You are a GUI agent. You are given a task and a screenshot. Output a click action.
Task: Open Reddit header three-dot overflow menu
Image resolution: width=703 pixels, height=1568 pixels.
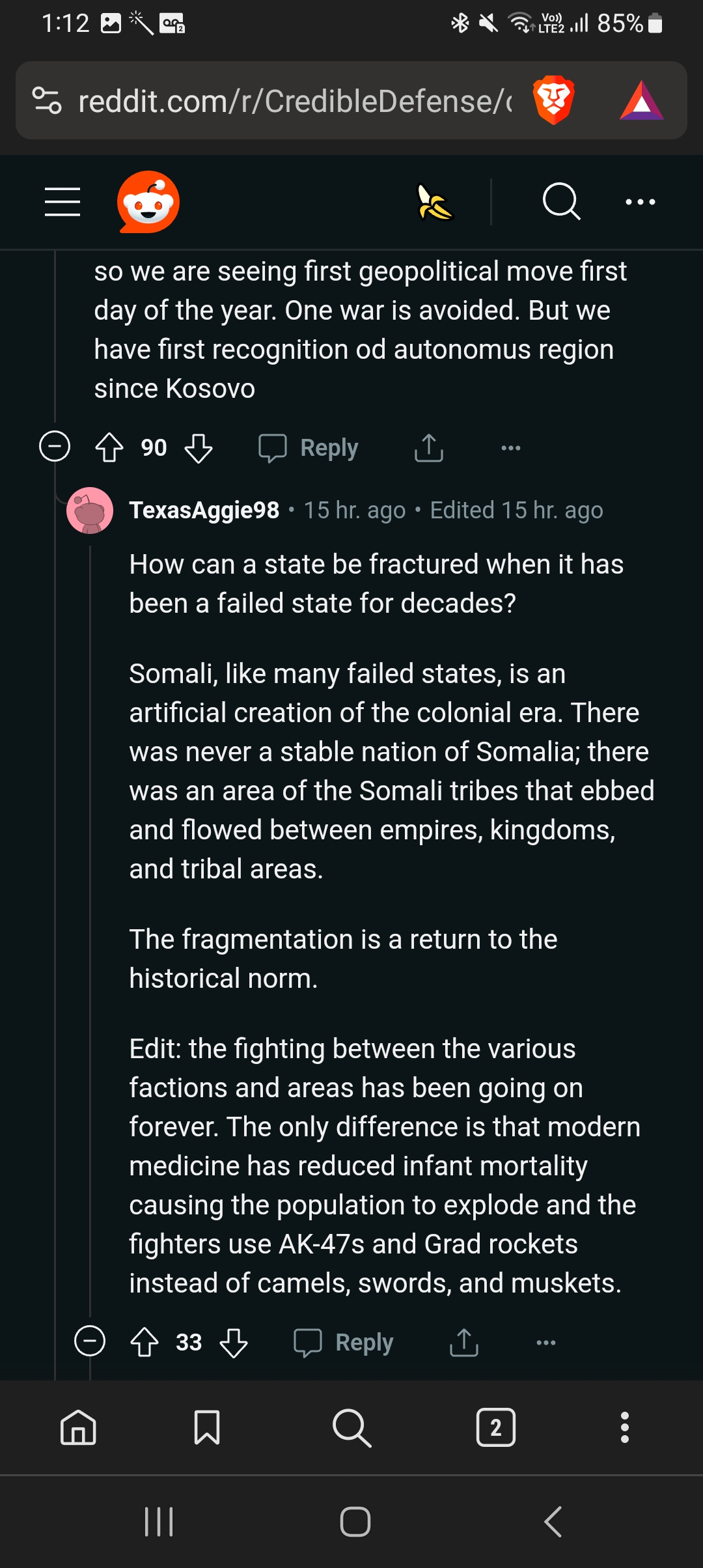coord(641,202)
